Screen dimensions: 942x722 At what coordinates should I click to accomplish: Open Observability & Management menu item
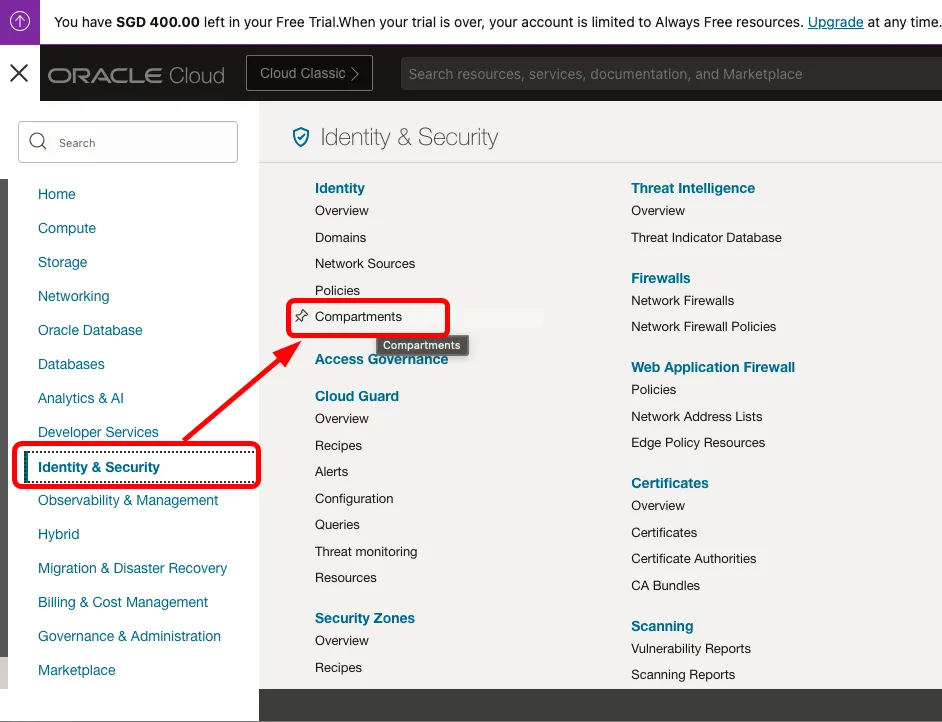point(128,500)
